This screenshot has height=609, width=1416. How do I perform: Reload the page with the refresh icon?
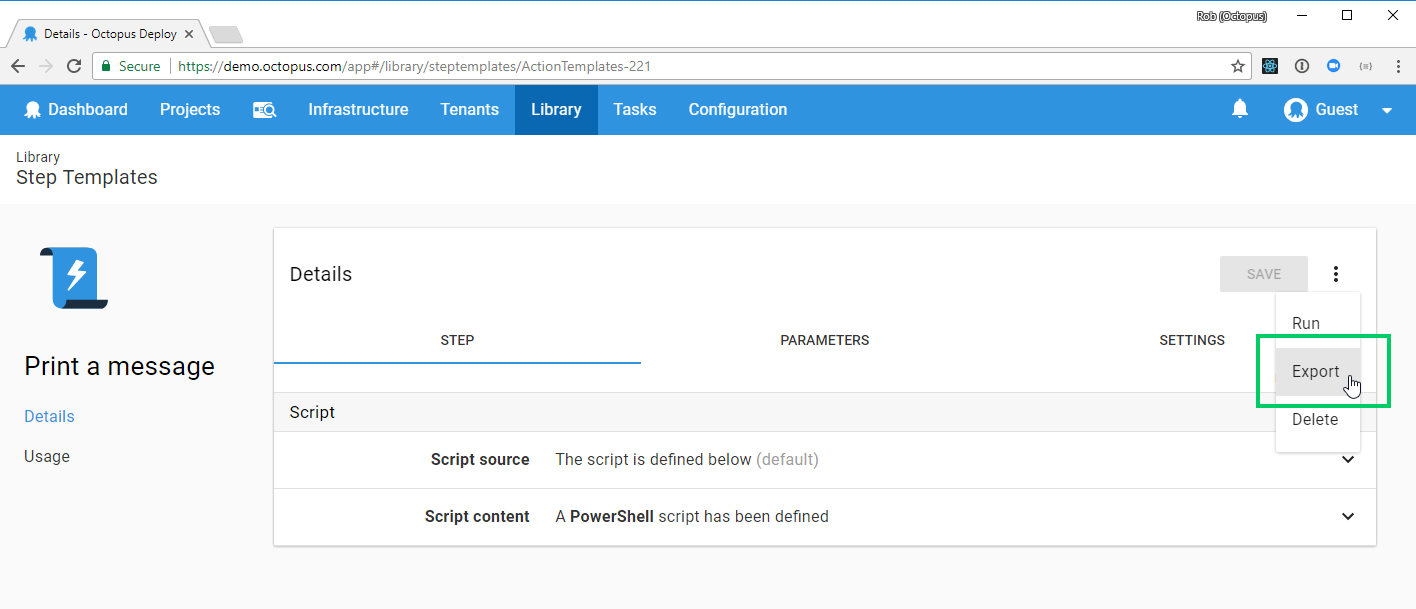74,66
